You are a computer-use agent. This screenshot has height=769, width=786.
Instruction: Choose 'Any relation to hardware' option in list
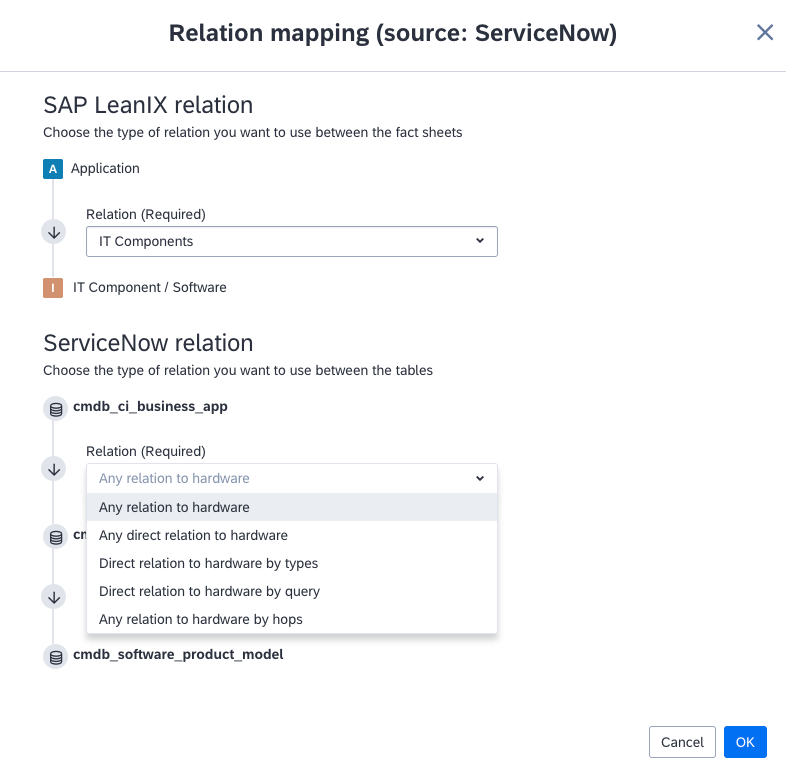292,507
